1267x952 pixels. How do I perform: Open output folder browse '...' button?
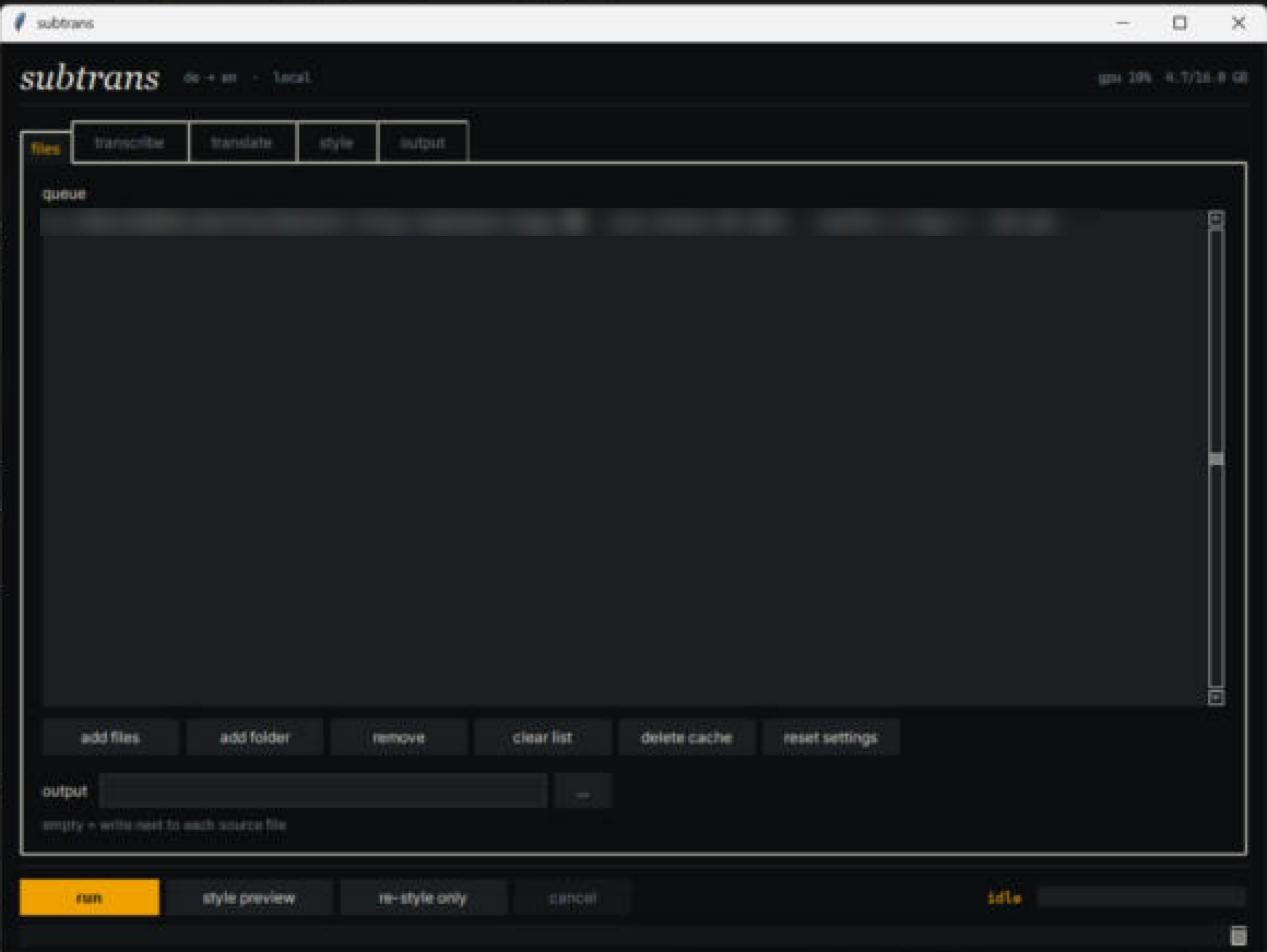tap(583, 791)
